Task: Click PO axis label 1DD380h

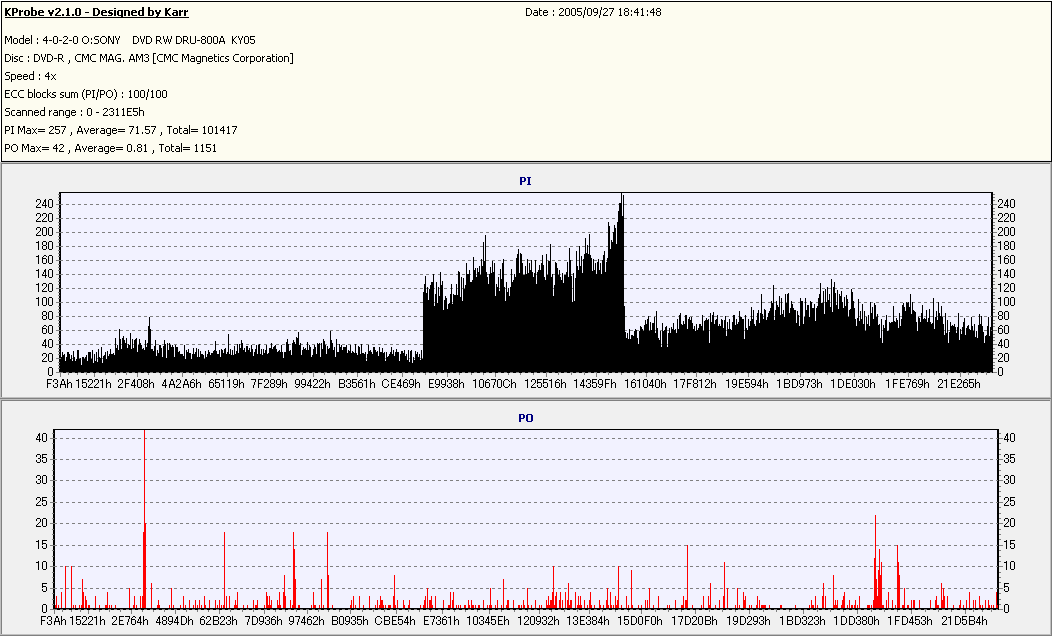Action: (x=857, y=621)
